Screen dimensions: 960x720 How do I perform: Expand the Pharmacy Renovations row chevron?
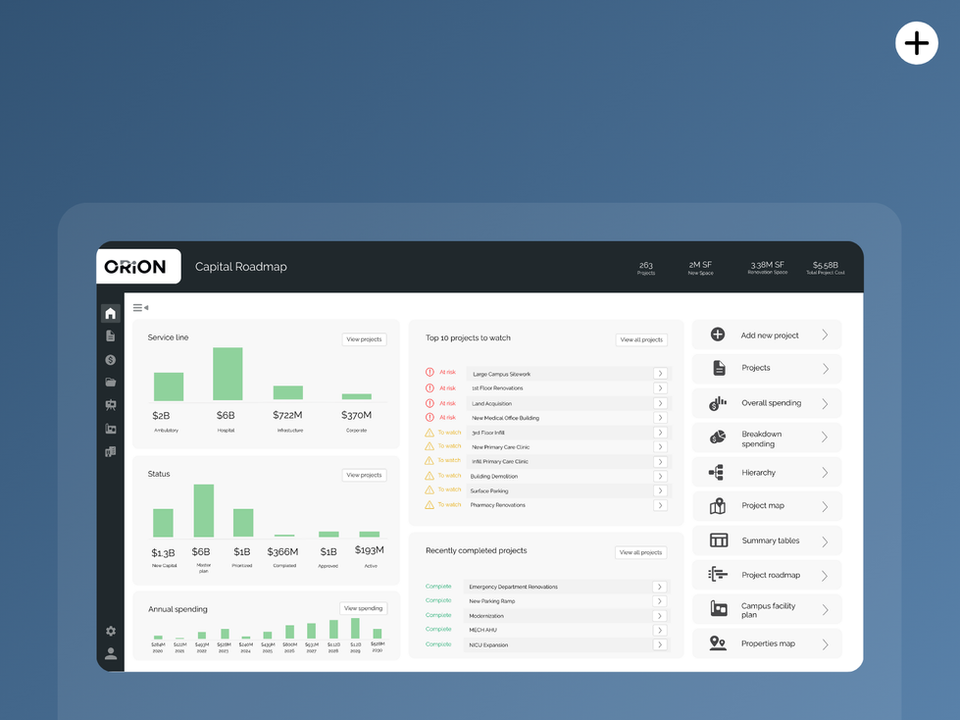(660, 505)
